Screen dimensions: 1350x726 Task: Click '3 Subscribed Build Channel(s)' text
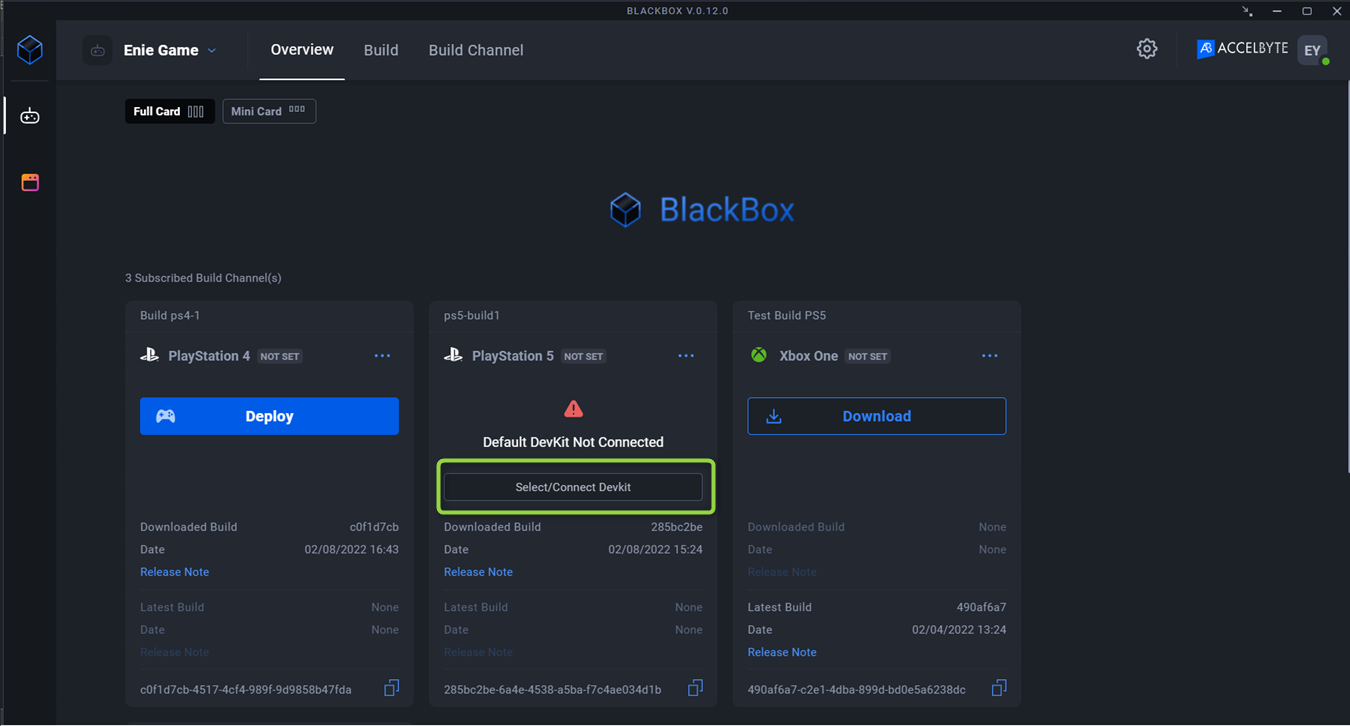(x=203, y=278)
